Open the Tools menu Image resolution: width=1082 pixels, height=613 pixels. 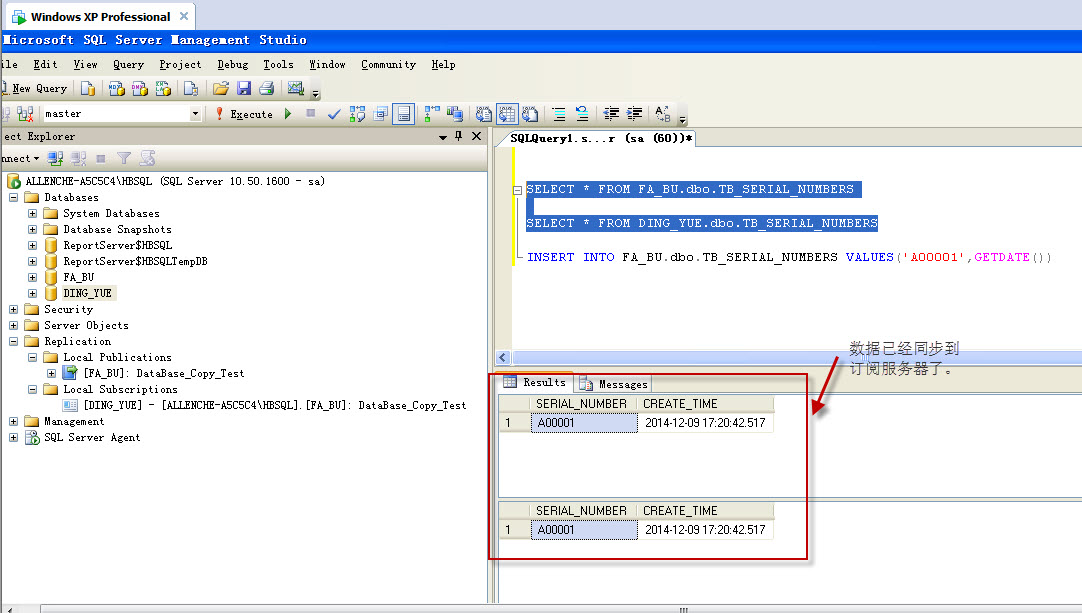(278, 64)
